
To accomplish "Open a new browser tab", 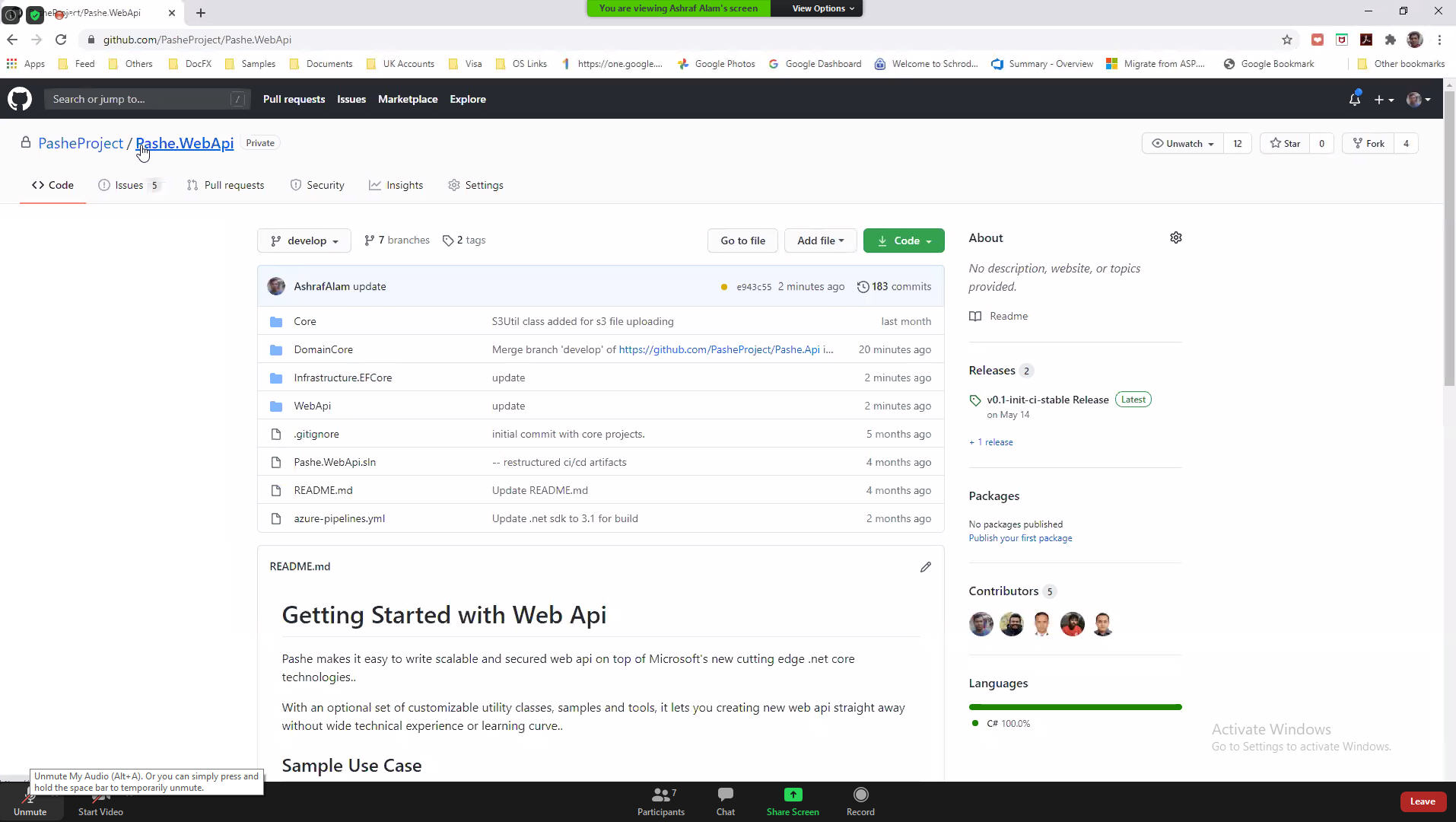I will coord(201,13).
